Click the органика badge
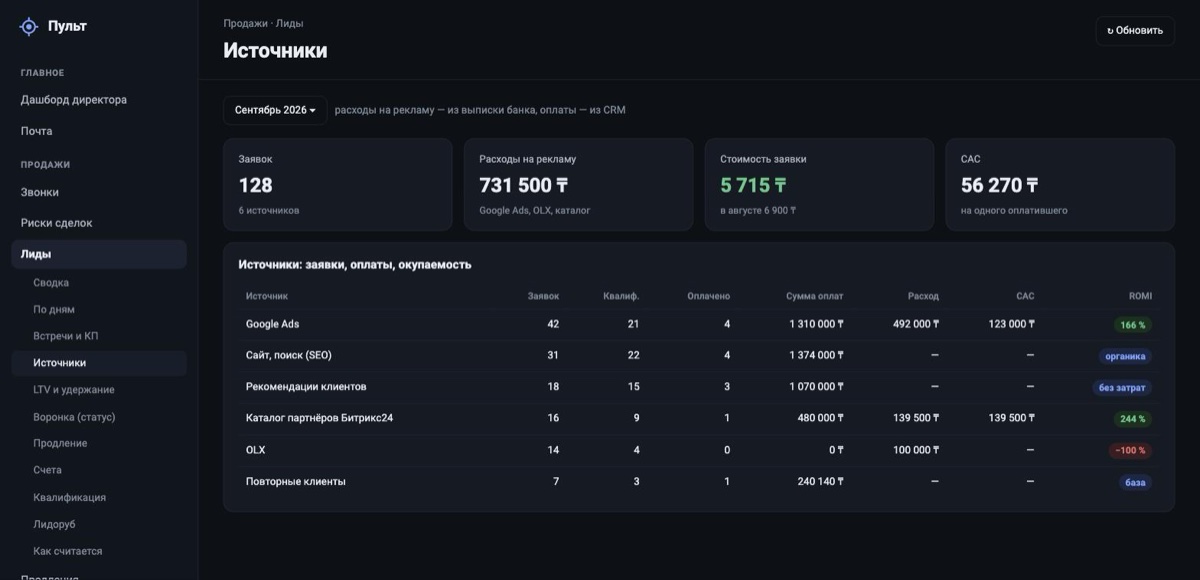This screenshot has width=1200, height=580. pyautogui.click(x=1125, y=356)
